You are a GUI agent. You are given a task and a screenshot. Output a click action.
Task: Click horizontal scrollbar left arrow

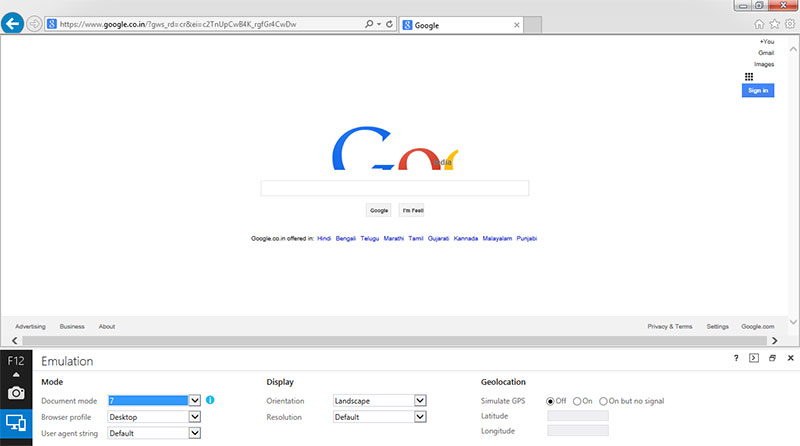tap(14, 340)
